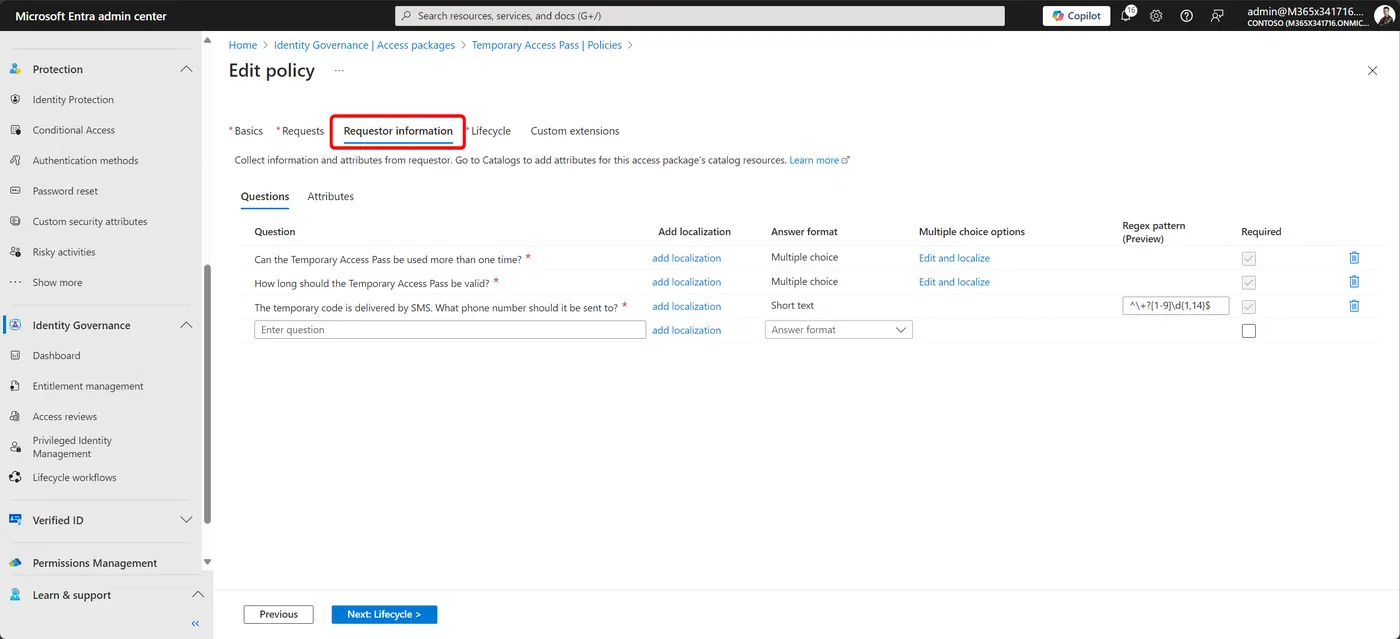This screenshot has width=1400, height=639.
Task: Open more options ellipsis beside Edit policy
Action: [x=339, y=71]
